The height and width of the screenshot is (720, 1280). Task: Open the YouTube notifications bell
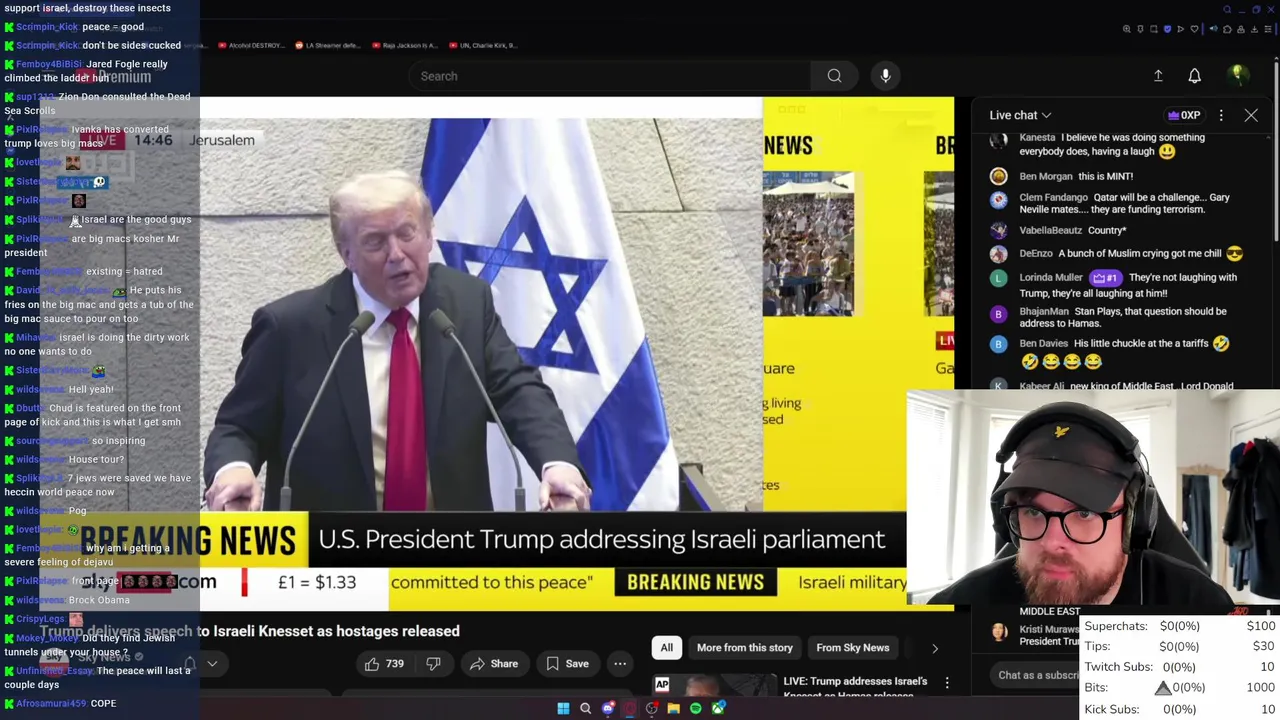coord(1194,76)
